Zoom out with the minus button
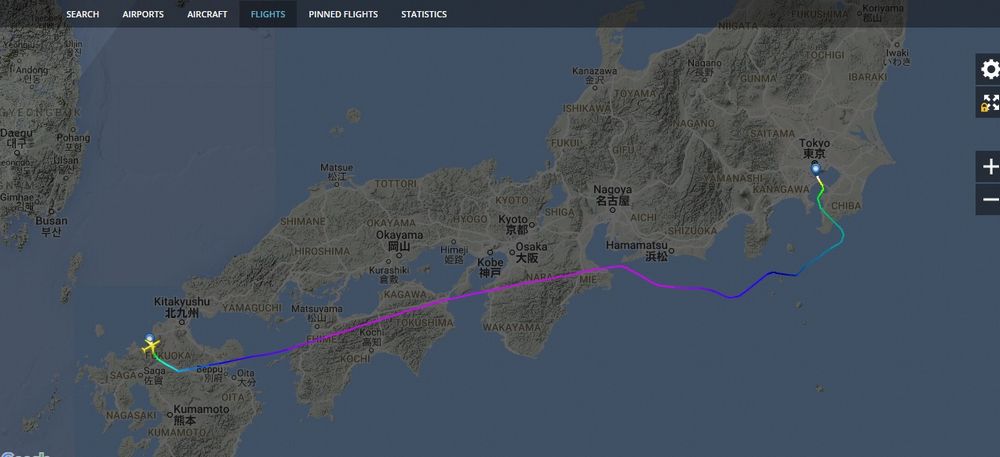 989,199
